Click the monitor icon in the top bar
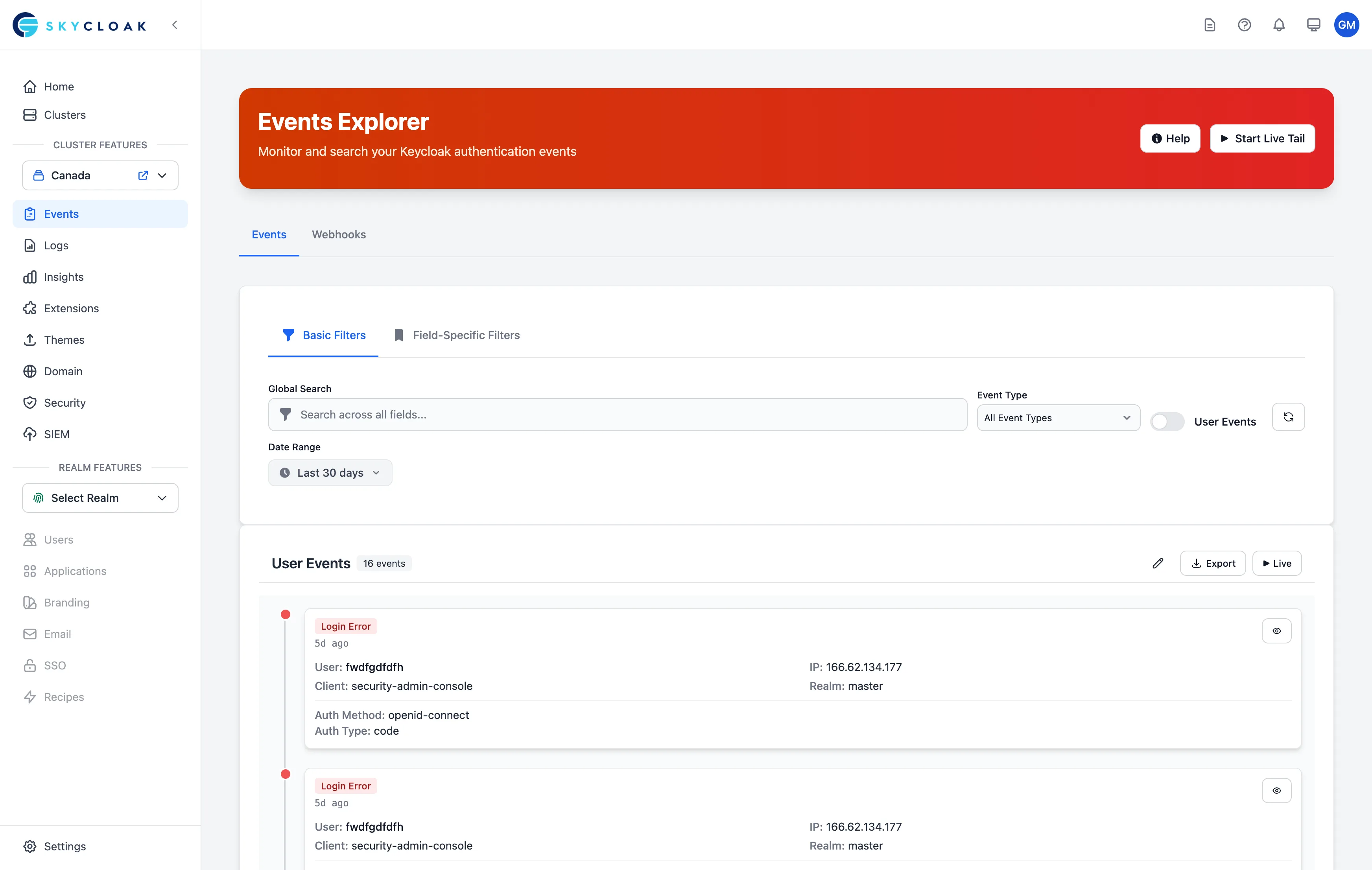Viewport: 1372px width, 870px height. pos(1313,24)
